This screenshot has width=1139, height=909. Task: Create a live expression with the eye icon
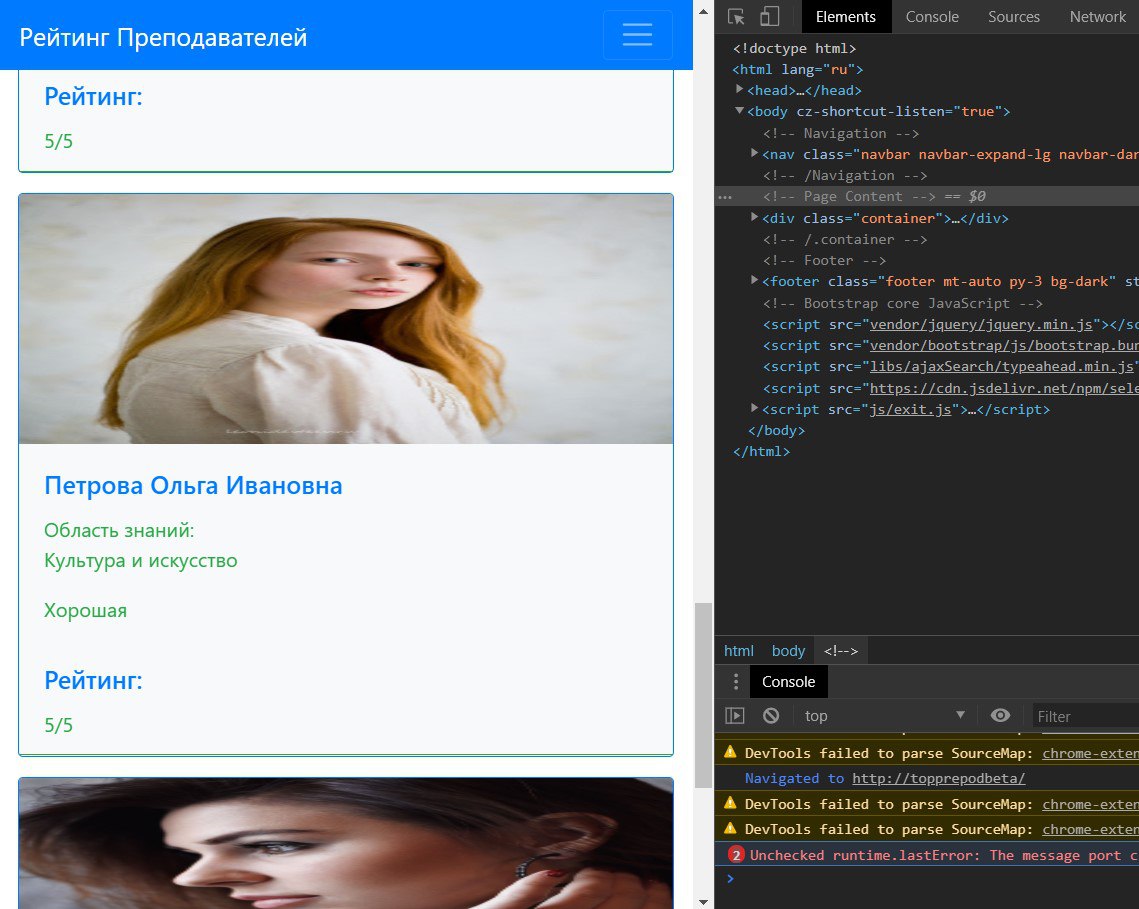coord(1000,716)
